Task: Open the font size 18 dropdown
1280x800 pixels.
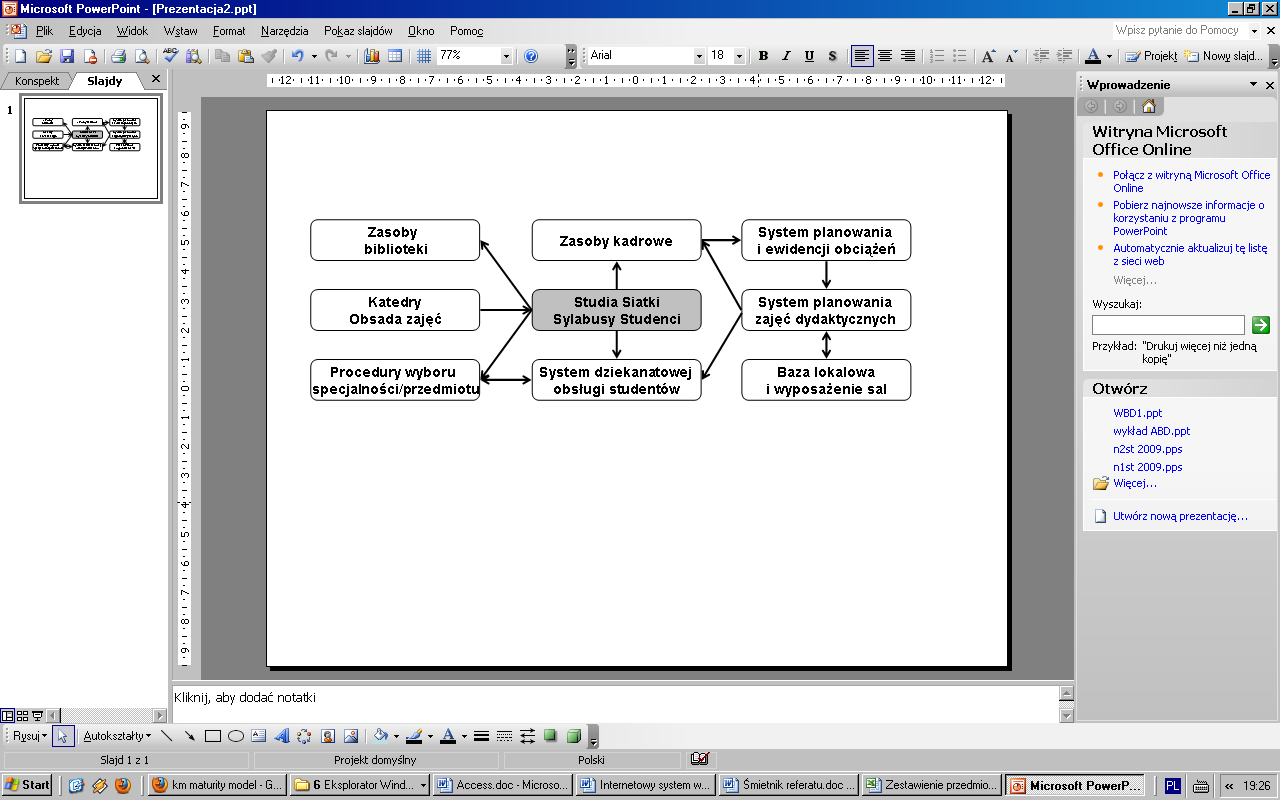Action: tap(739, 56)
